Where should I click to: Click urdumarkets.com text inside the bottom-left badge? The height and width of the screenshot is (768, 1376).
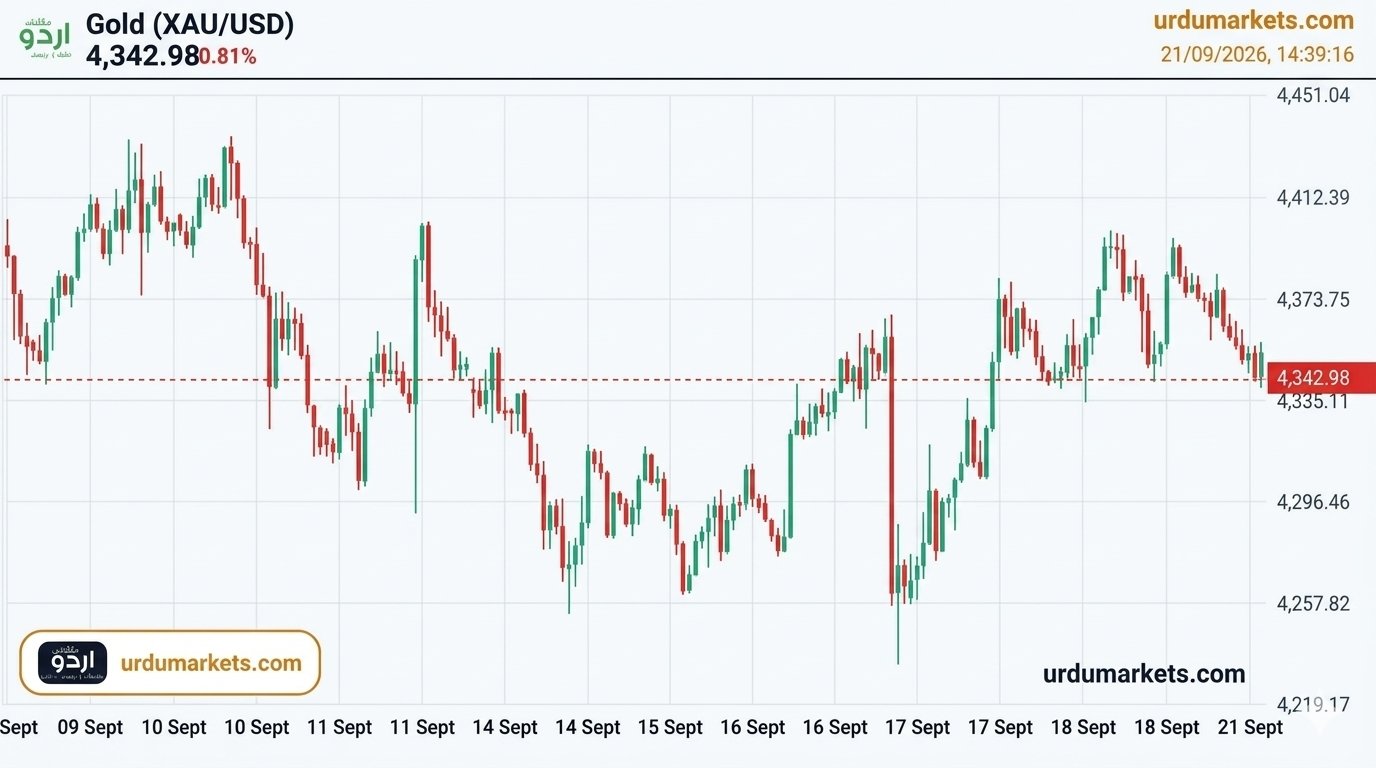(211, 663)
